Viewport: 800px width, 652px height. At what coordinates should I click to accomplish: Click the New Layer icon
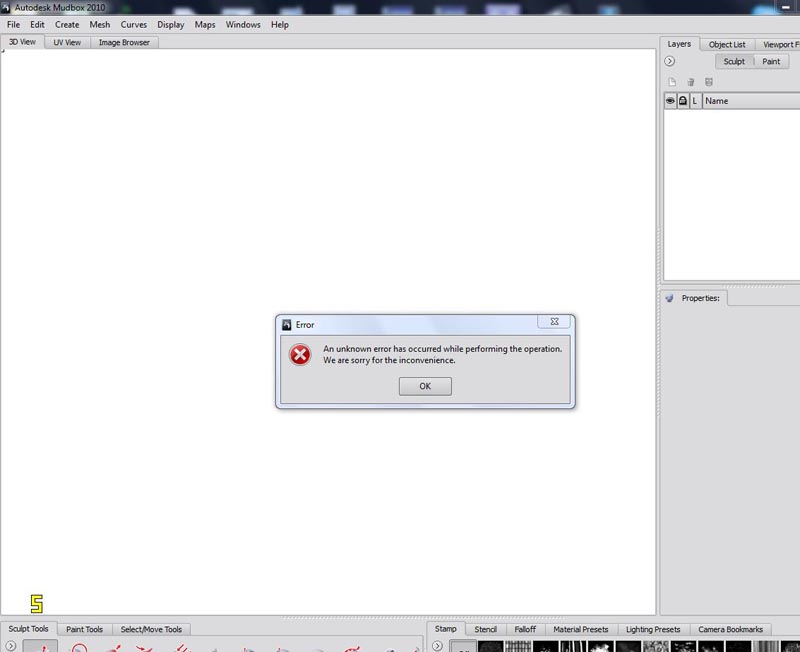672,82
